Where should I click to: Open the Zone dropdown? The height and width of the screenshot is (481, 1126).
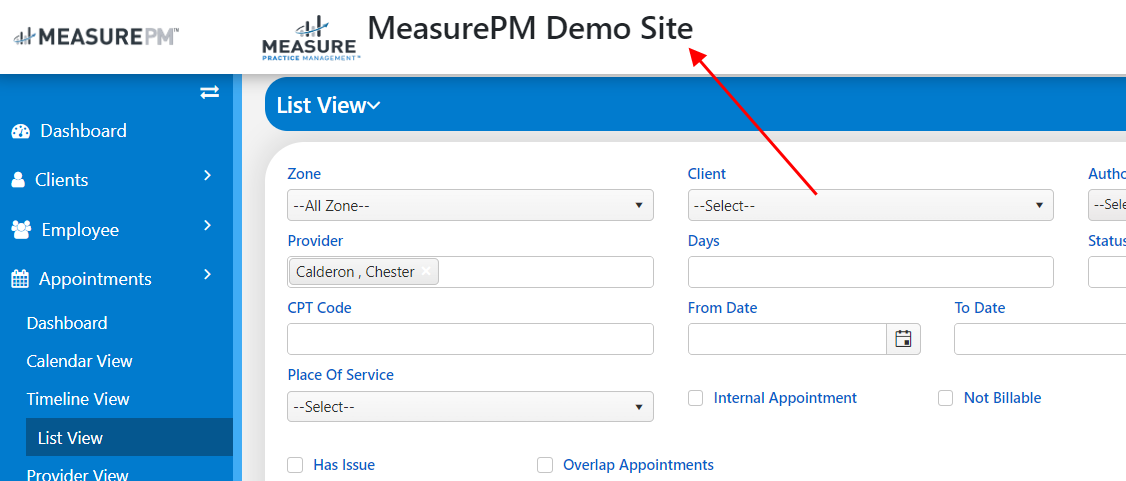470,205
